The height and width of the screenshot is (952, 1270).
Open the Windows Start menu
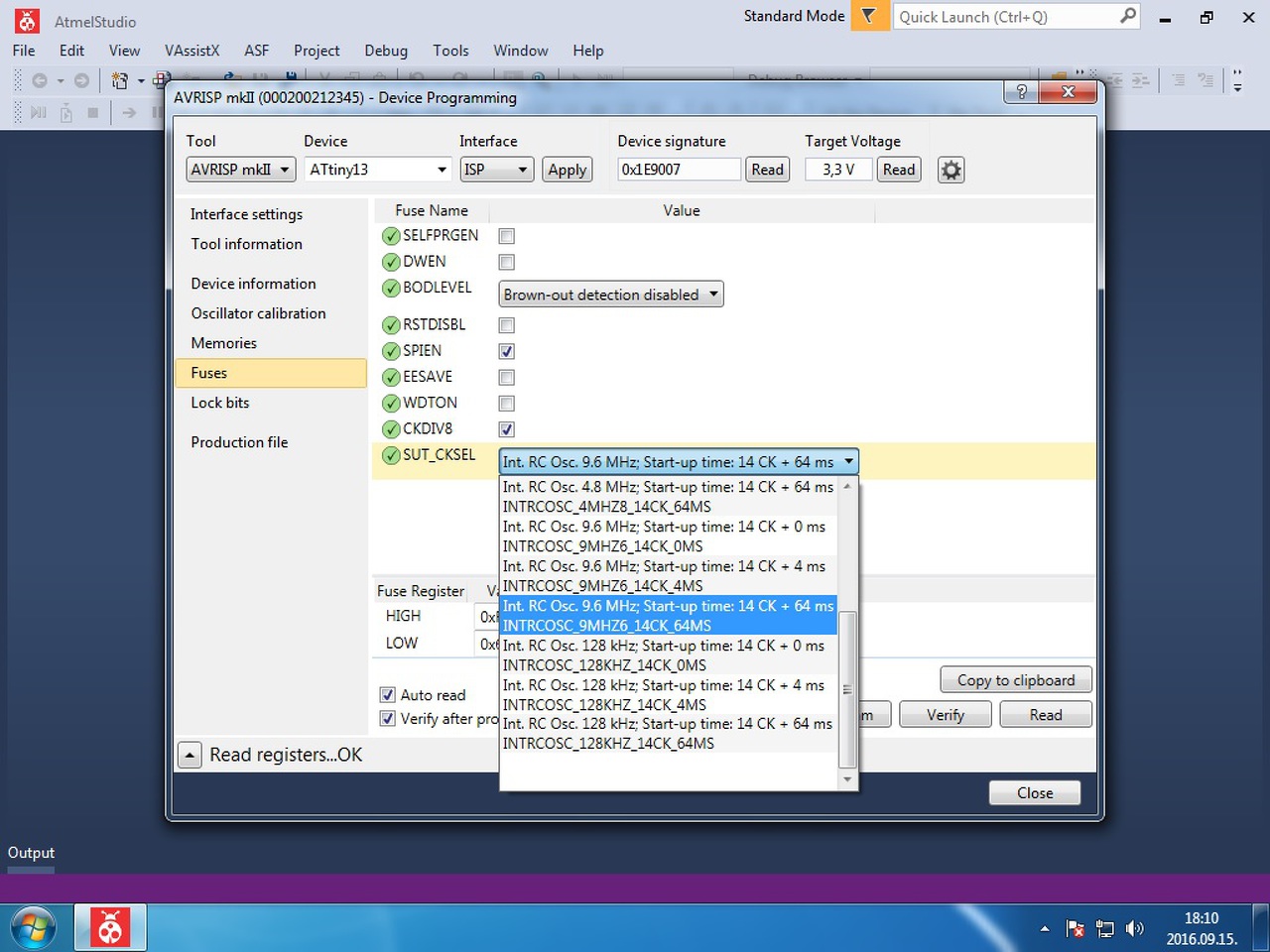33,928
